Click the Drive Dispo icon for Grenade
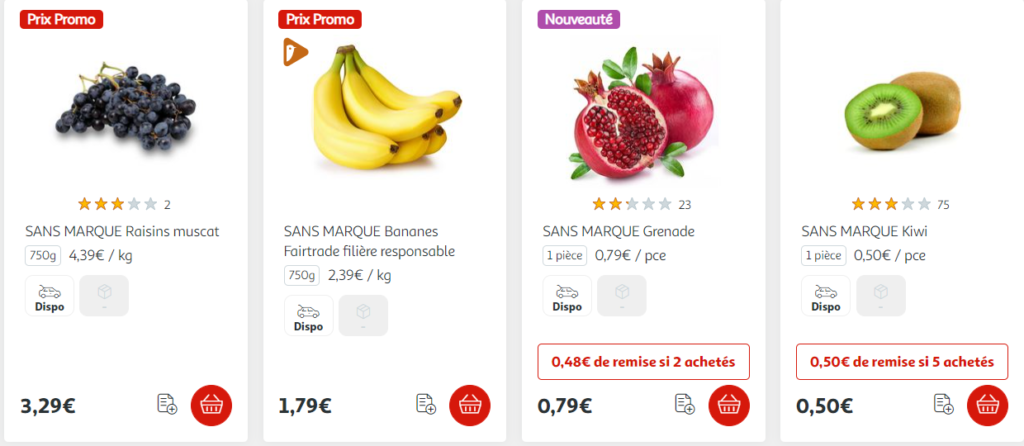 click(x=567, y=296)
